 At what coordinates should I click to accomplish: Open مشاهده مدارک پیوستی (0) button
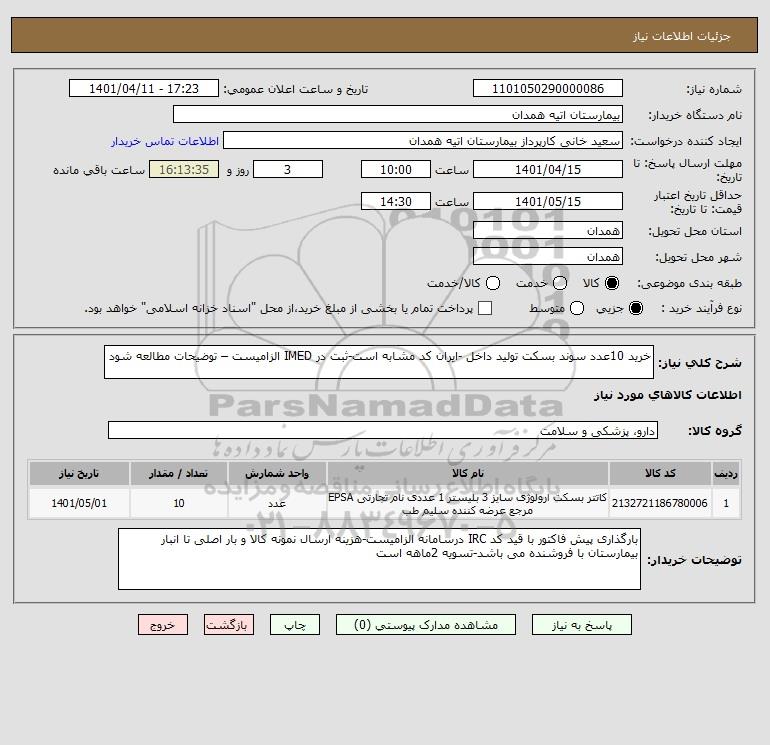pos(426,625)
